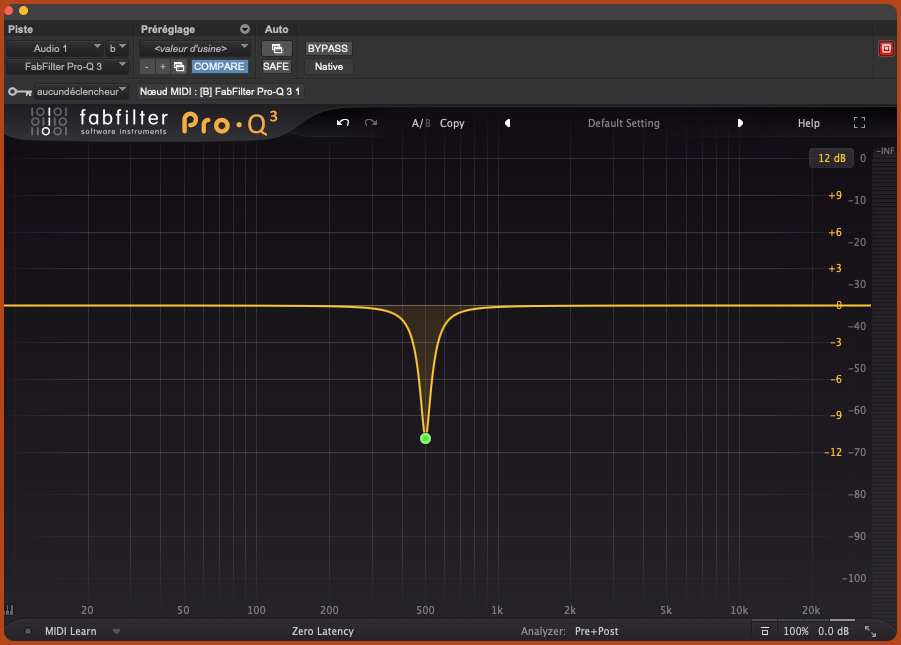Click the redo arrow icon
Screen dimensions: 901x645
(x=371, y=123)
